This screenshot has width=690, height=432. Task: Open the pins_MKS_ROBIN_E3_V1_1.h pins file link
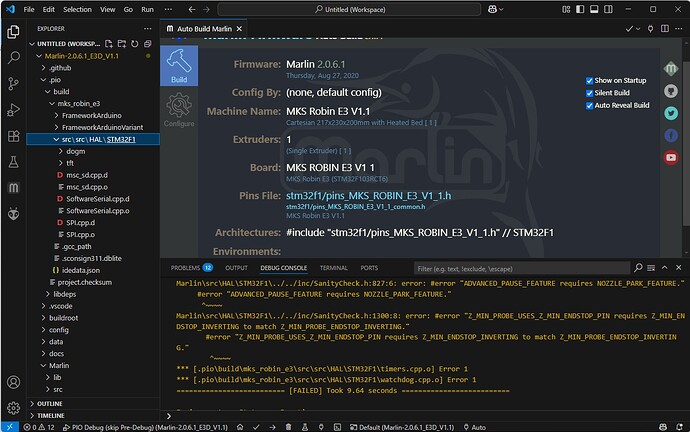click(x=368, y=195)
